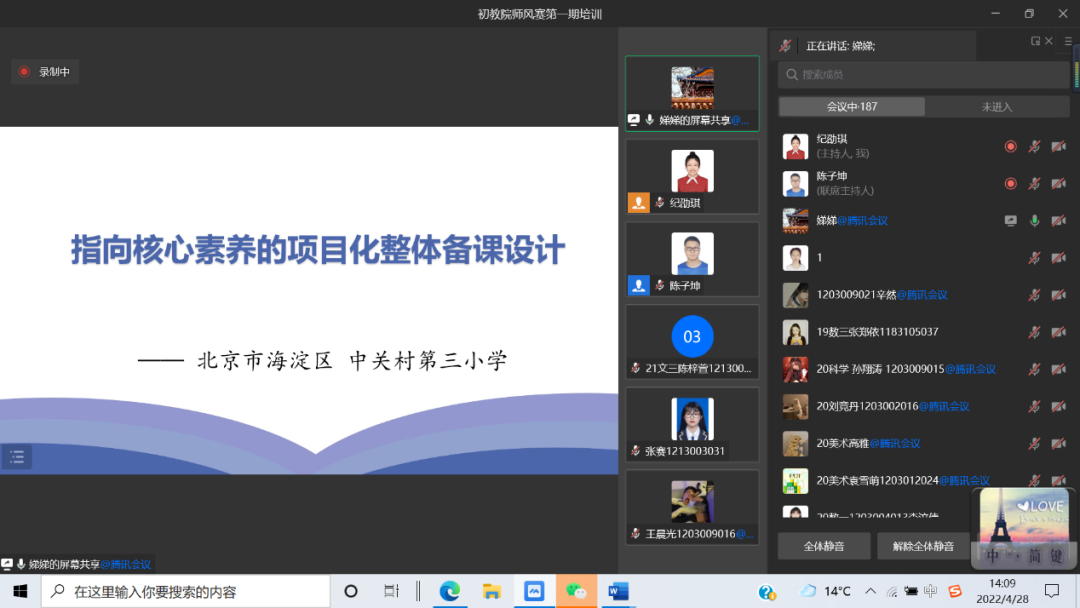Screen dimensions: 1080x608
Task: Open File Explorer from the taskbar
Action: tap(492, 591)
